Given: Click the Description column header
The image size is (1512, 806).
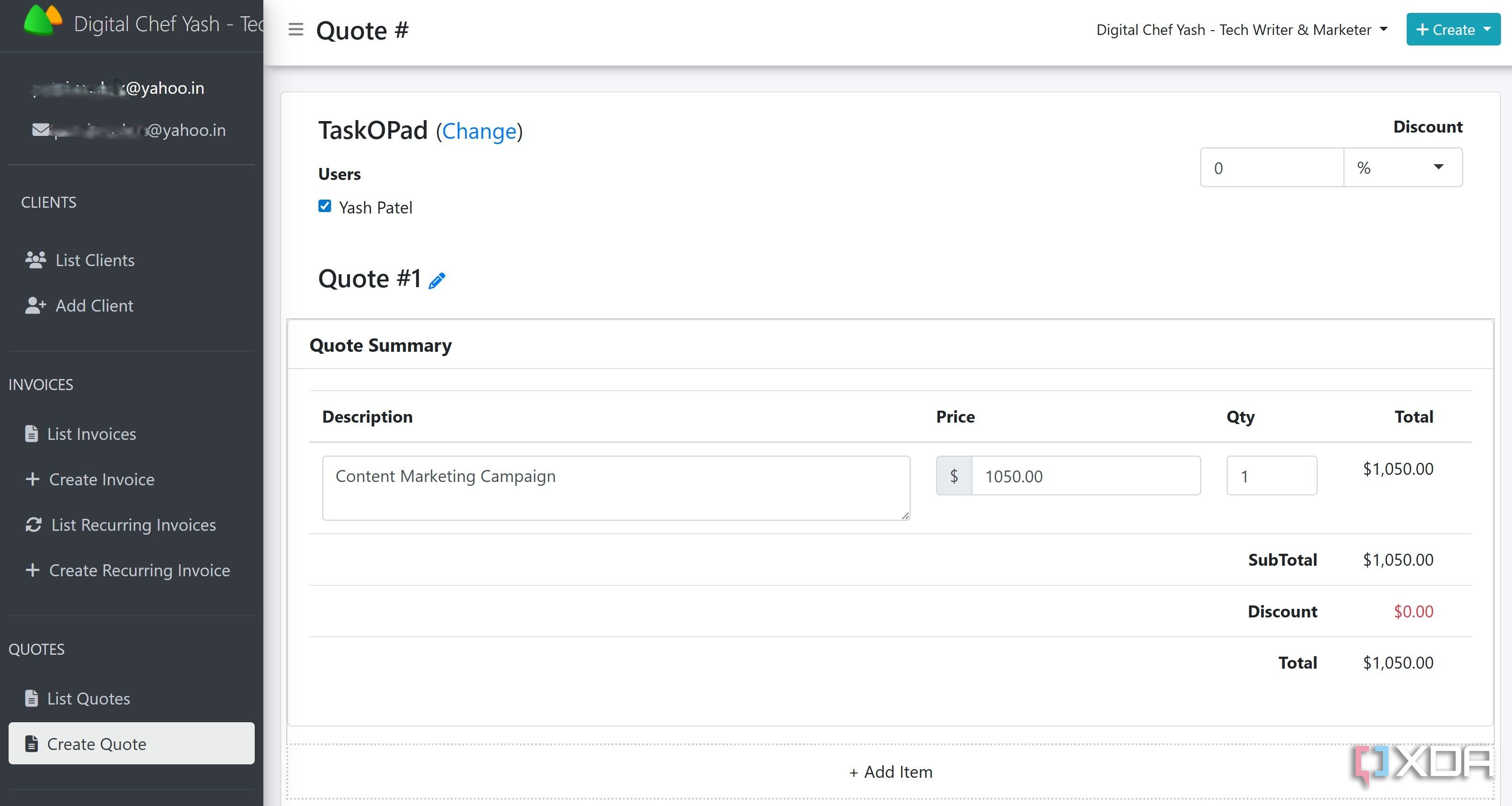Looking at the screenshot, I should 367,416.
